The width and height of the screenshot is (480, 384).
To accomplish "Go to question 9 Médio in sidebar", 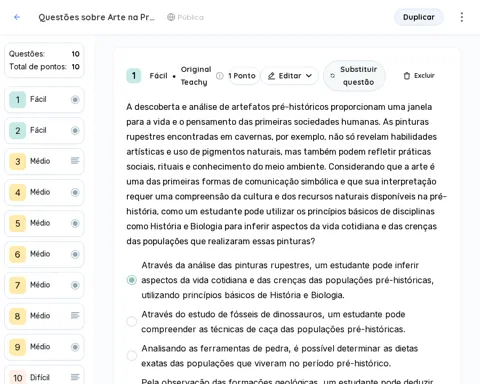I will [44, 347].
